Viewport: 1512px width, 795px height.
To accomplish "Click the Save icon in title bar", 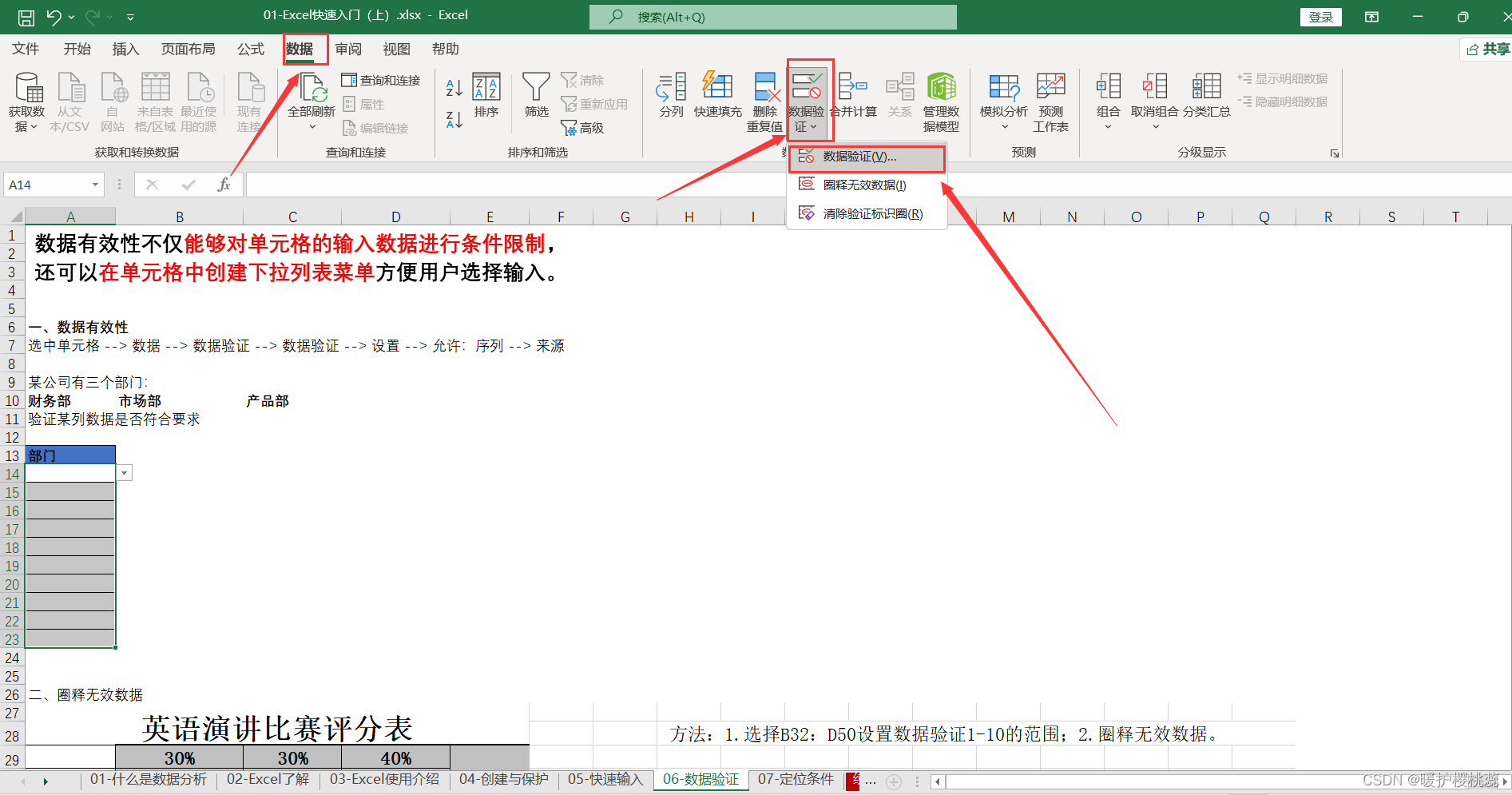I will 26,17.
